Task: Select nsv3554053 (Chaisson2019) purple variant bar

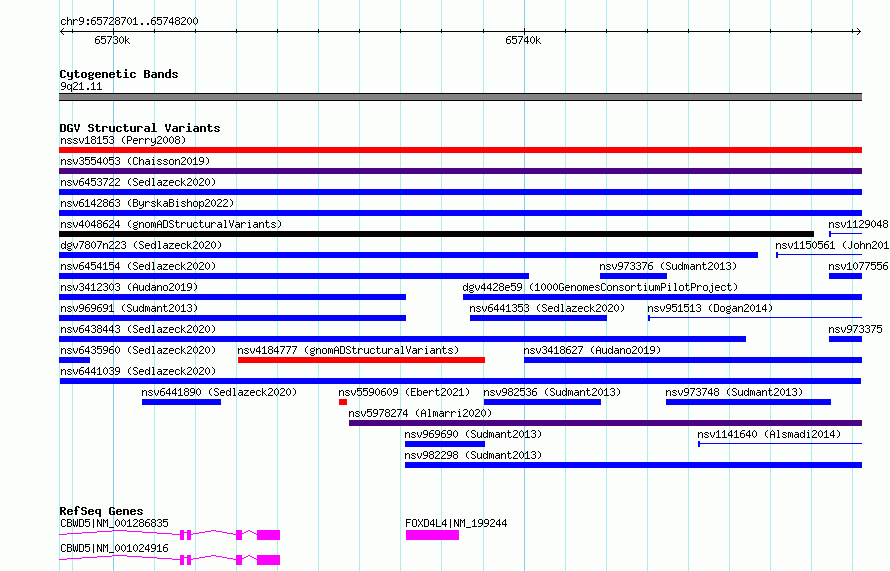Action: pyautogui.click(x=460, y=171)
